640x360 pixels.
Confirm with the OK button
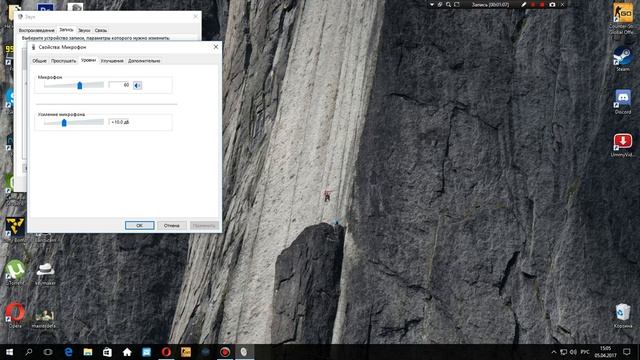140,225
